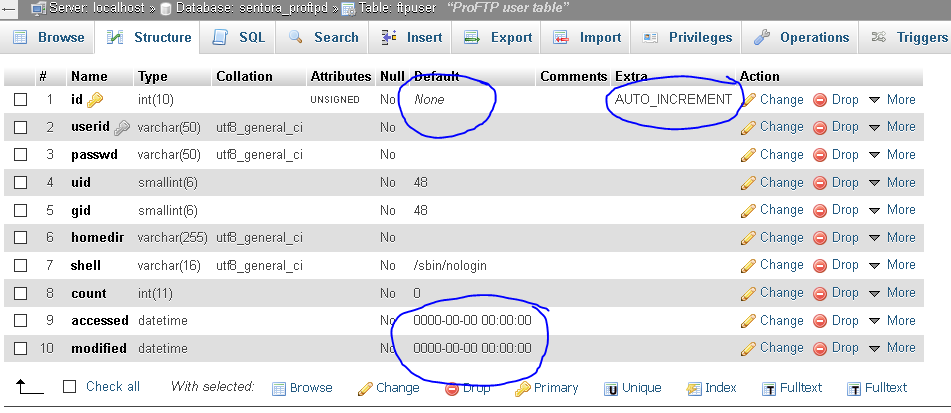951x413 pixels.
Task: Expand More options for passwd row
Action: point(892,155)
